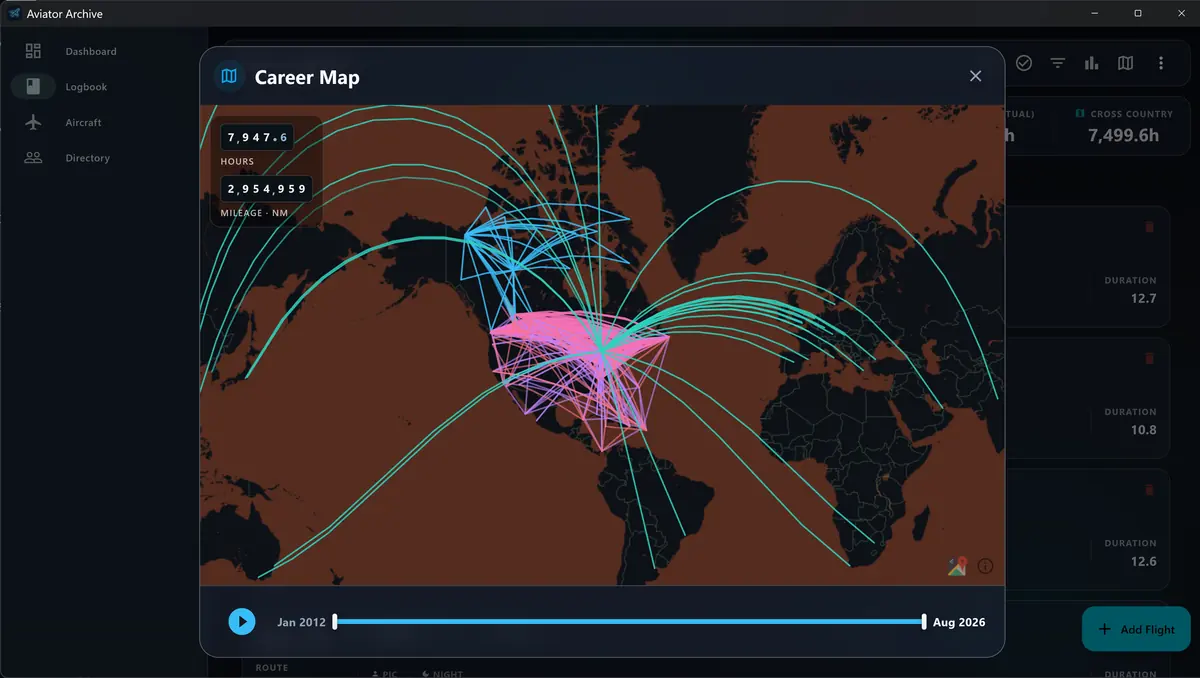The width and height of the screenshot is (1200, 678).
Task: Open the bar chart statistics icon
Action: tap(1092, 63)
